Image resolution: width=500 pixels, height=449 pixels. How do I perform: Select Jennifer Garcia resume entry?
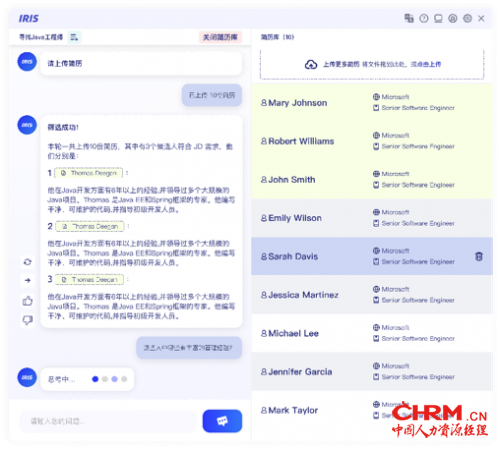point(372,371)
